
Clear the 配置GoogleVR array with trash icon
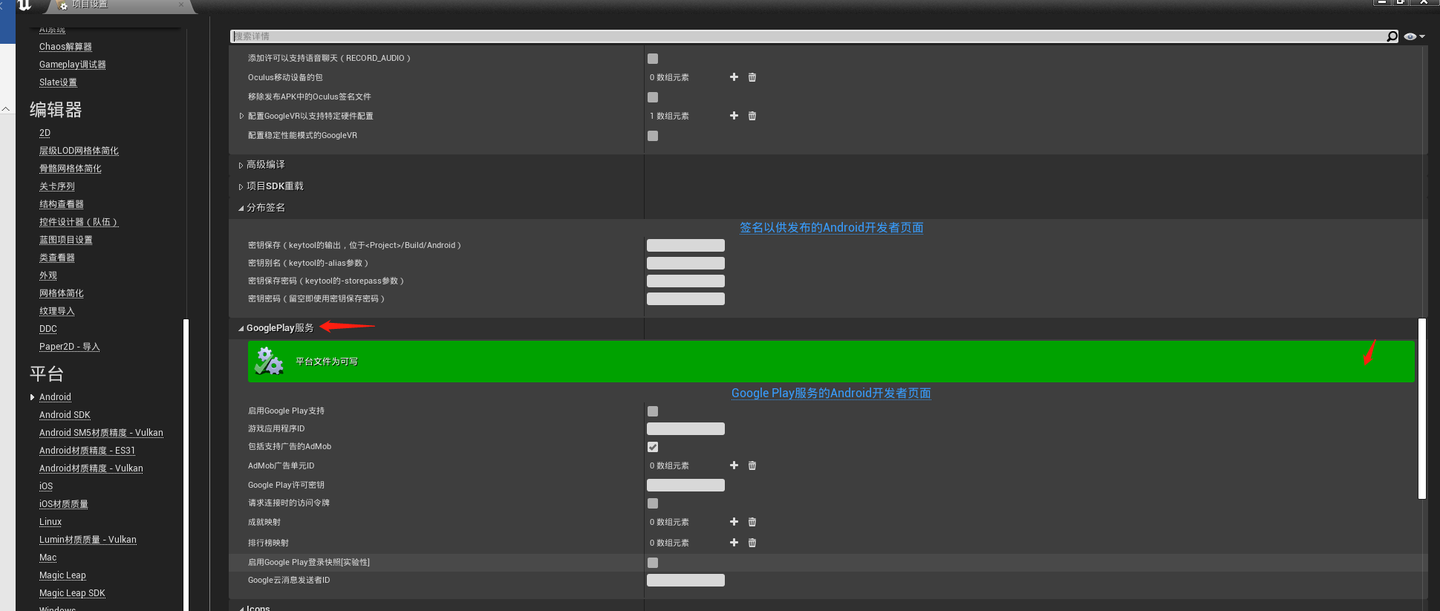(752, 116)
